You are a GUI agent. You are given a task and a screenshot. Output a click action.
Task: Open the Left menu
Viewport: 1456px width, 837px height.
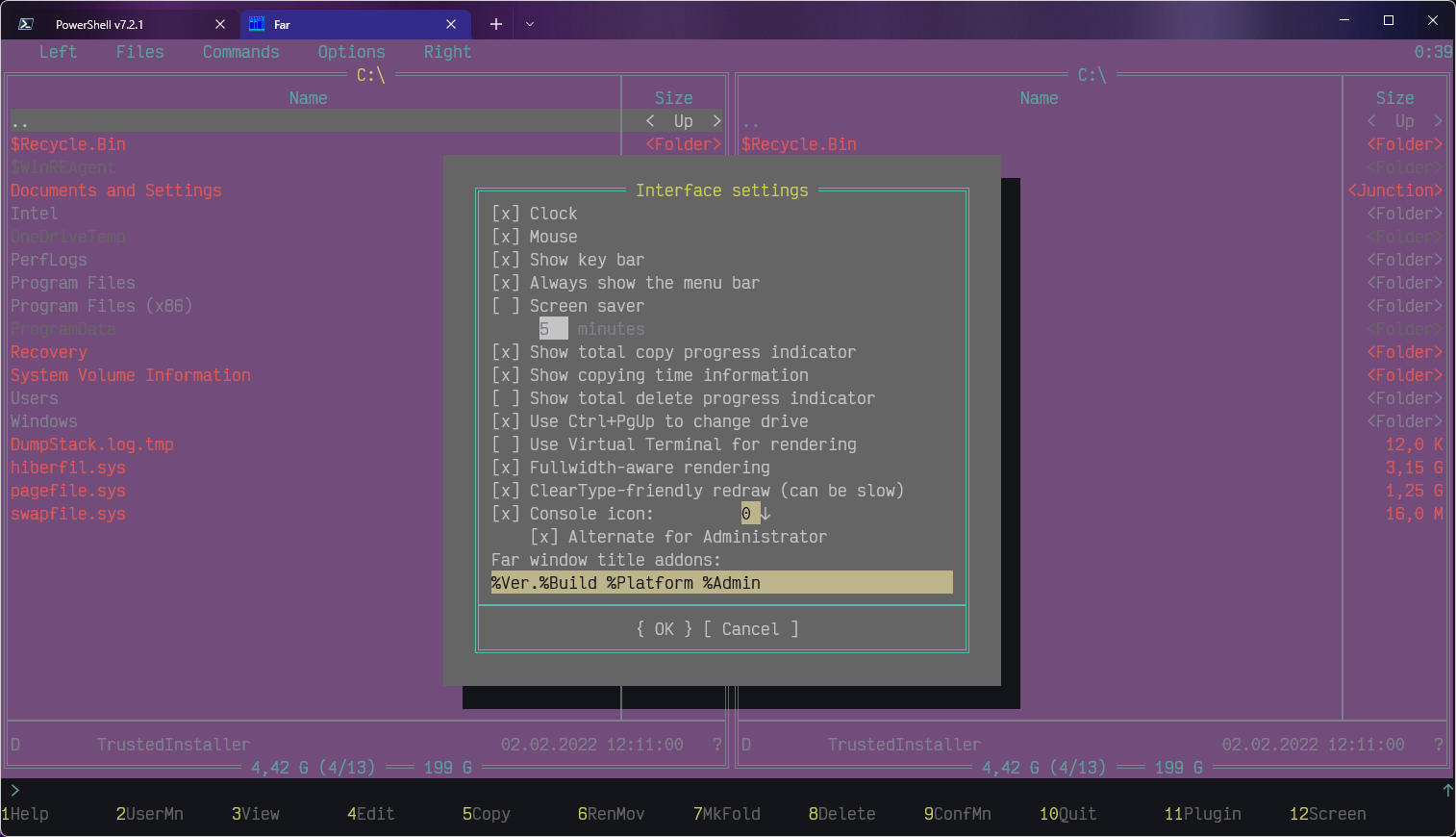click(58, 52)
